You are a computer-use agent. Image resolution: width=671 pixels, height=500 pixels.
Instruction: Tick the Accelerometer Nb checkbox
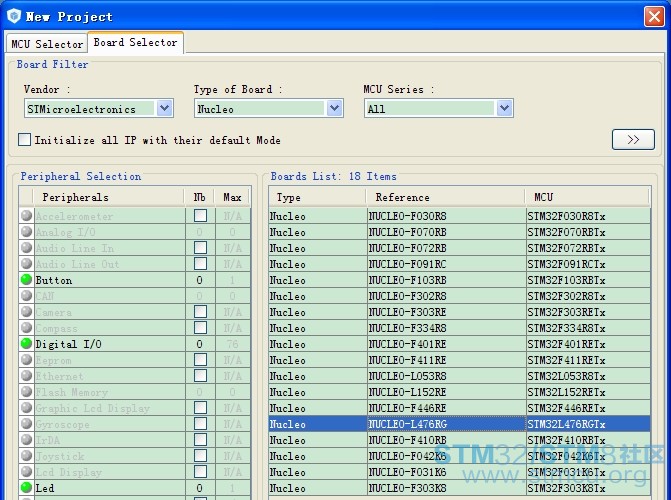coord(200,215)
